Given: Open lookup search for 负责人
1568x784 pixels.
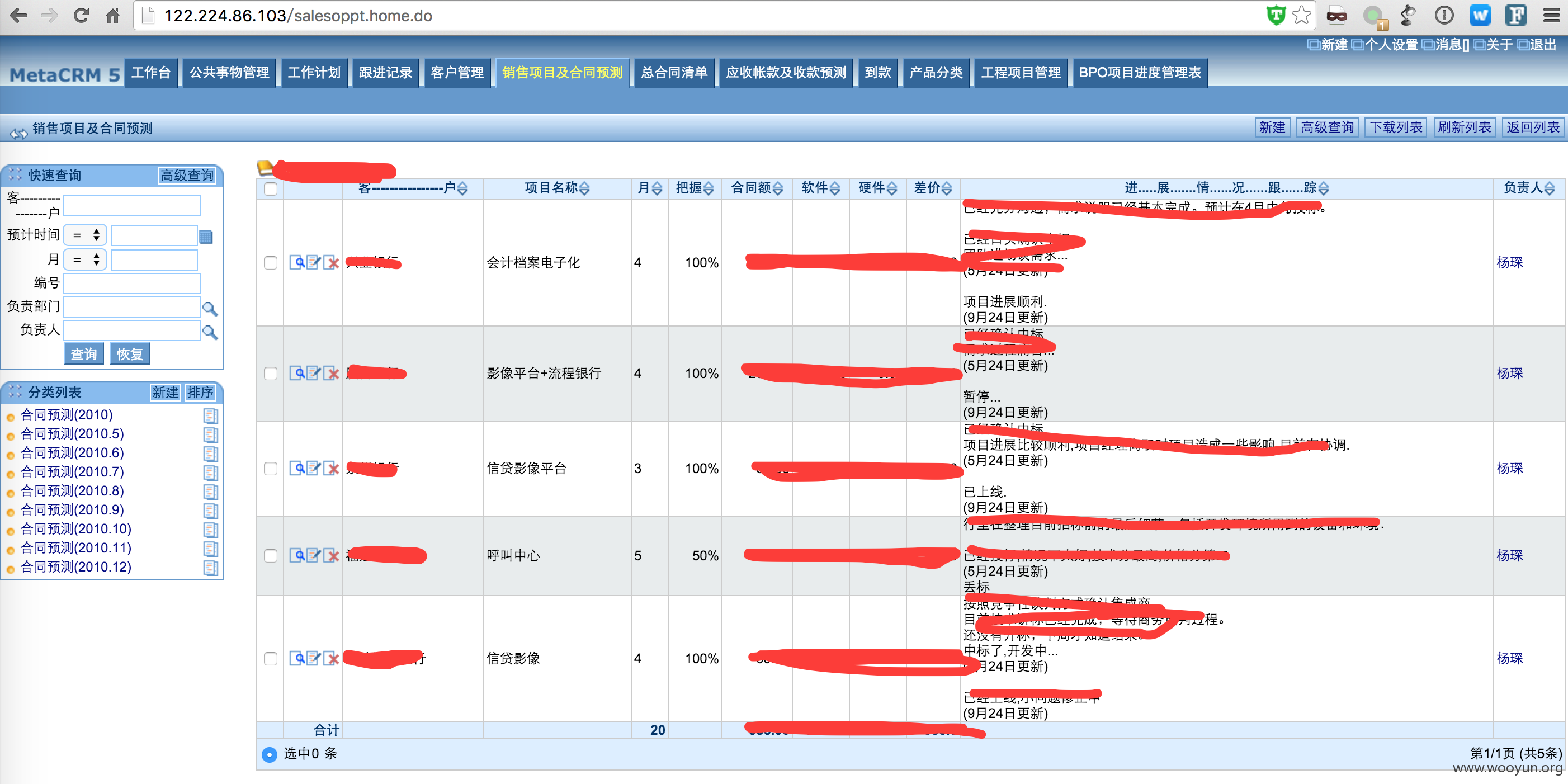Looking at the screenshot, I should coord(210,332).
